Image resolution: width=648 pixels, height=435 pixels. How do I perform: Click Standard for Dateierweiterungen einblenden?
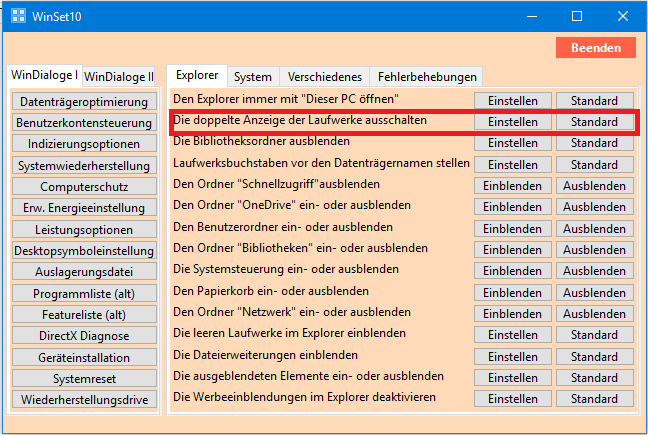[594, 357]
